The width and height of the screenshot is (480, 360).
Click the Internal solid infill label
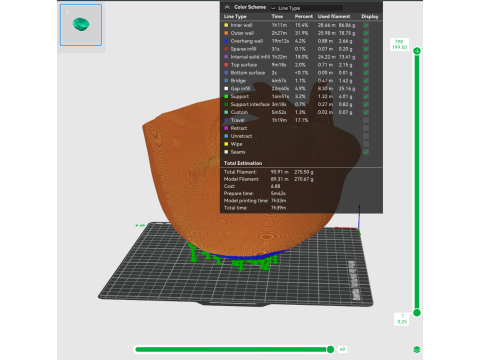pos(250,57)
